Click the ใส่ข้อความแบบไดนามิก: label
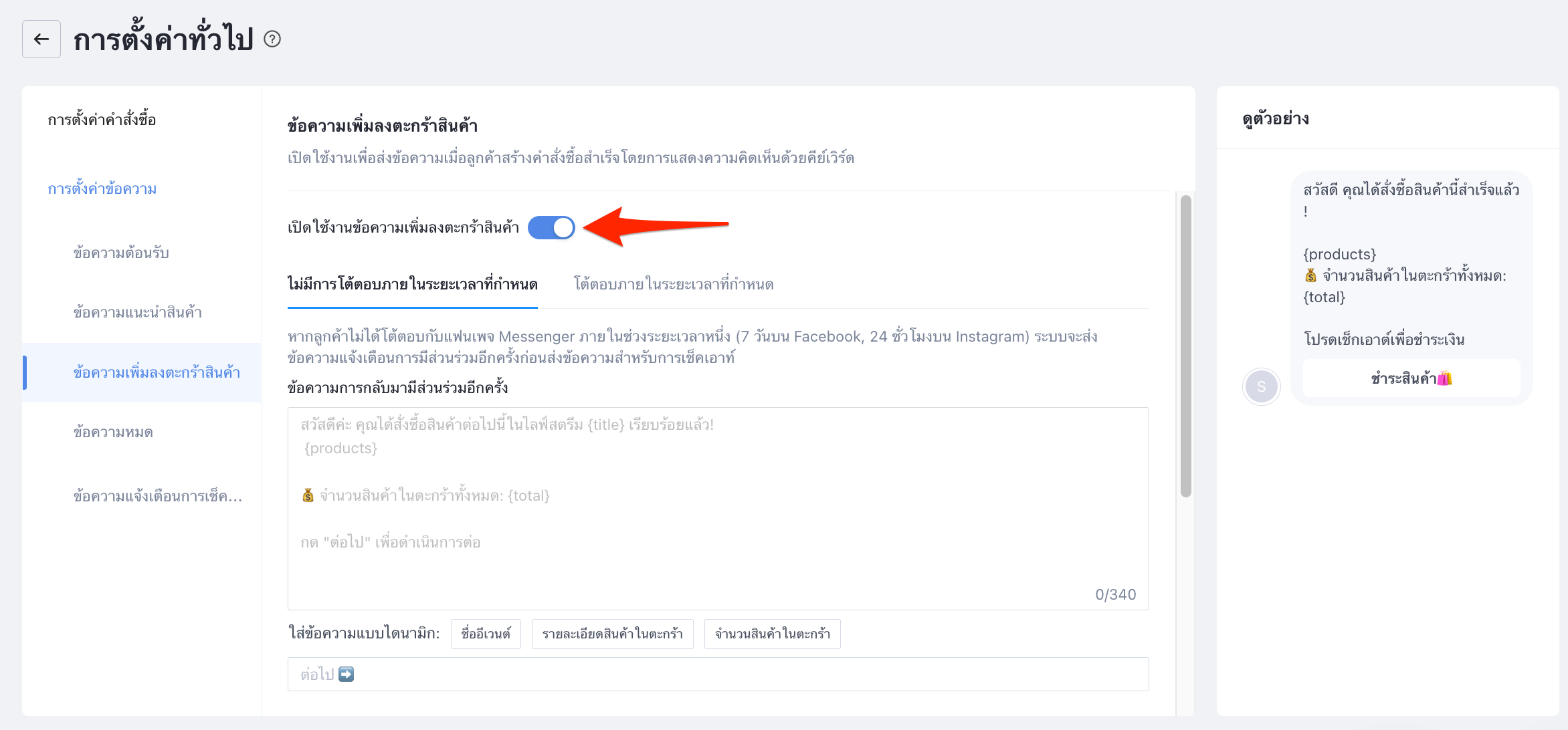1568x730 pixels. [365, 634]
